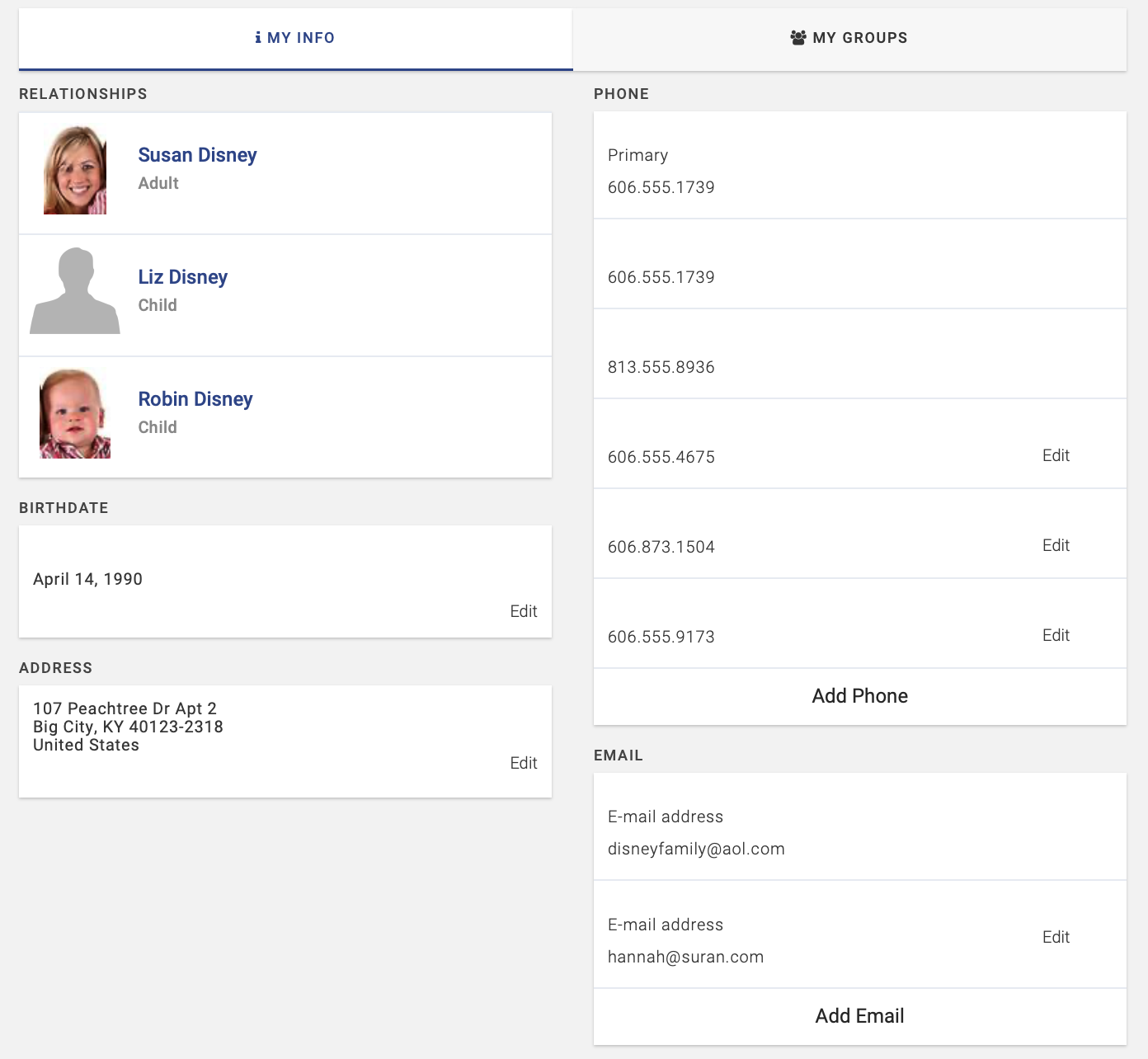Edit phone number 606.555.4675
Viewport: 1148px width, 1059px height.
pos(1055,455)
